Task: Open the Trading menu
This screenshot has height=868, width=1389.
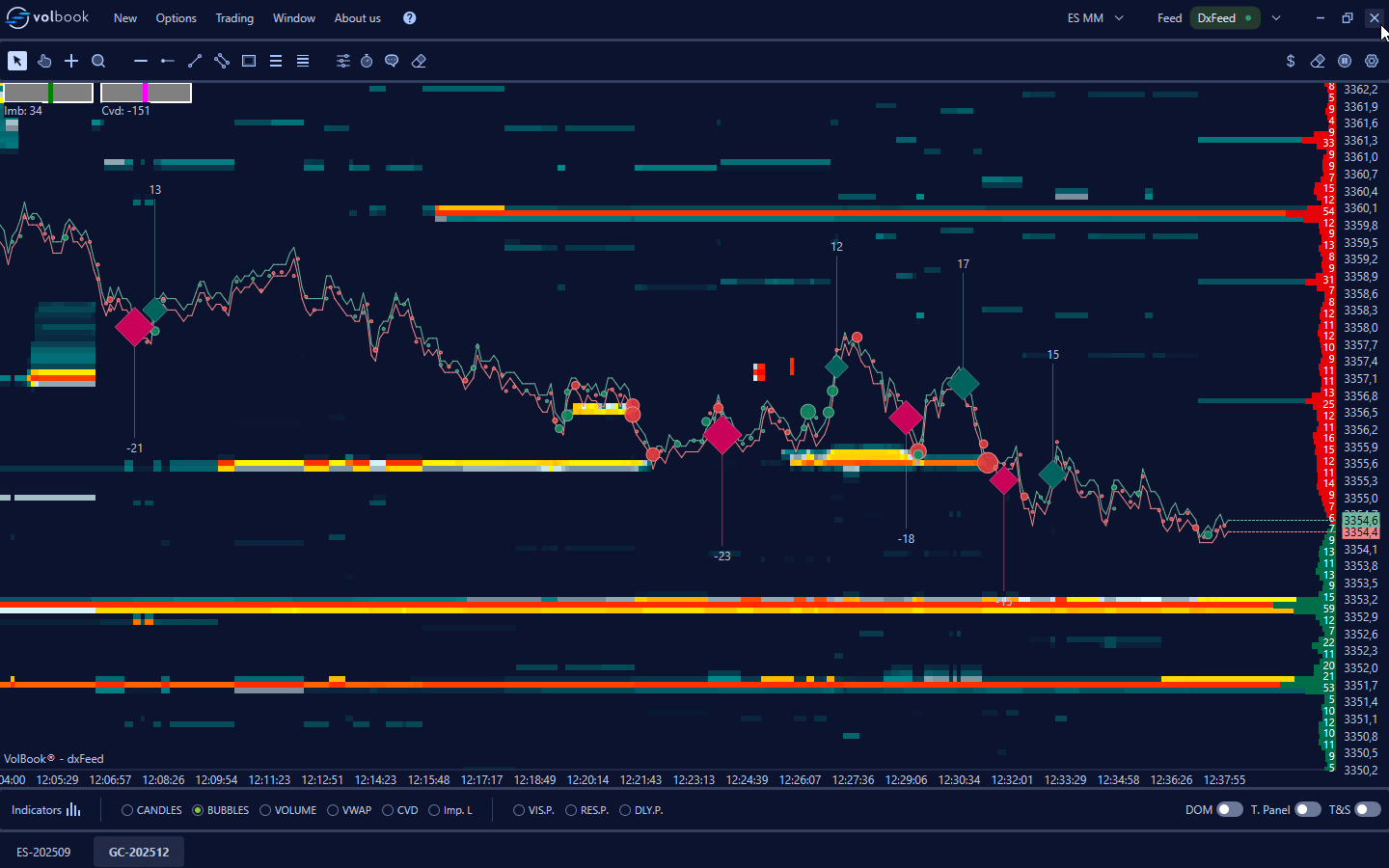Action: (234, 18)
